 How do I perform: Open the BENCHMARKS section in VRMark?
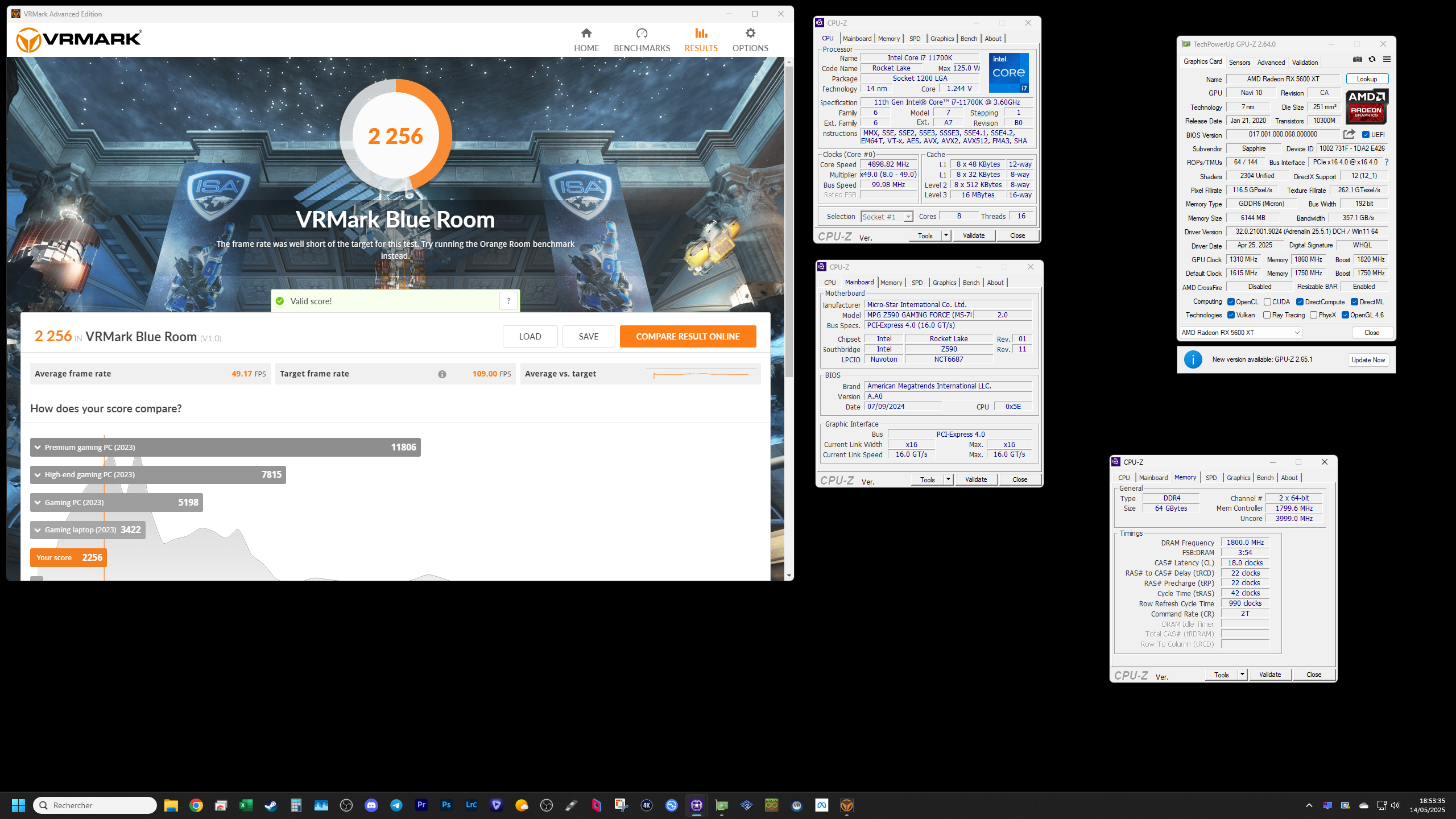click(x=642, y=40)
